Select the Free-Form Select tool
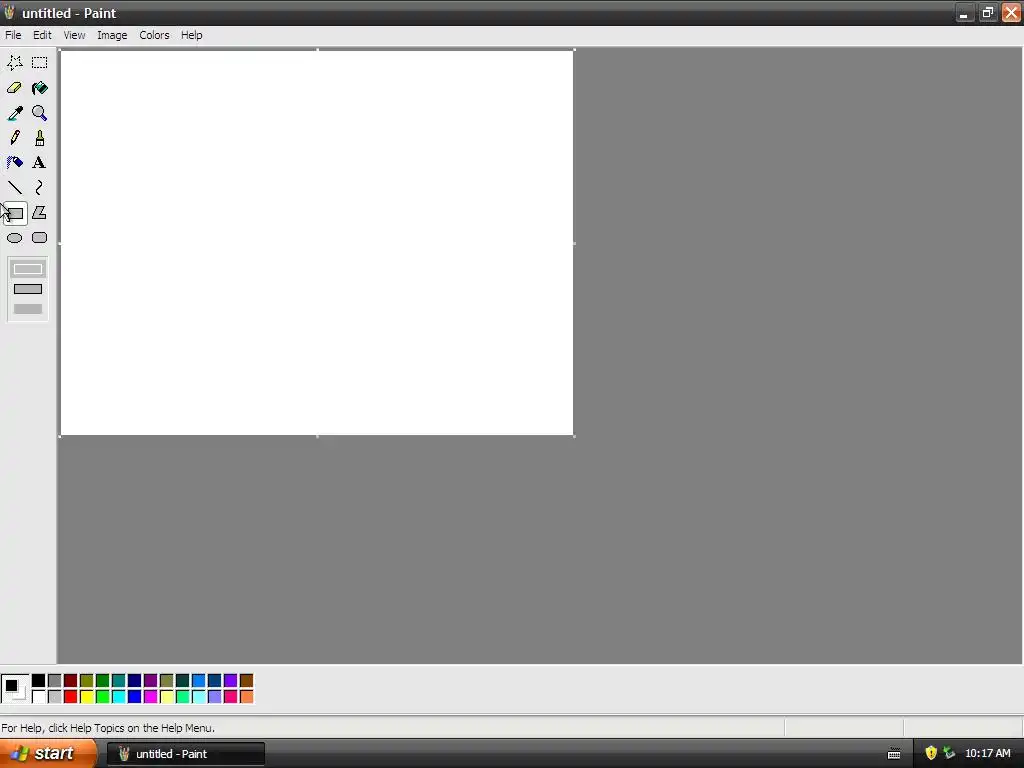This screenshot has width=1024, height=768. pyautogui.click(x=14, y=63)
